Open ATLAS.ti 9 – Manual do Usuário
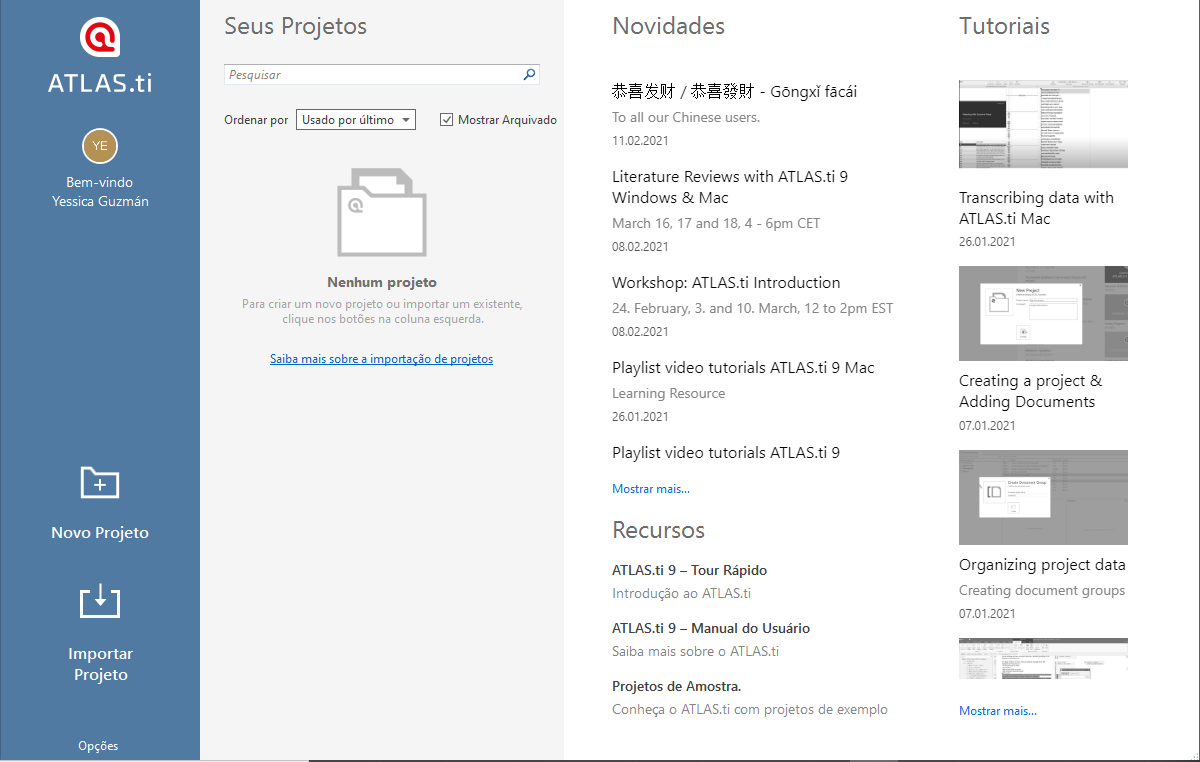 pyautogui.click(x=711, y=629)
